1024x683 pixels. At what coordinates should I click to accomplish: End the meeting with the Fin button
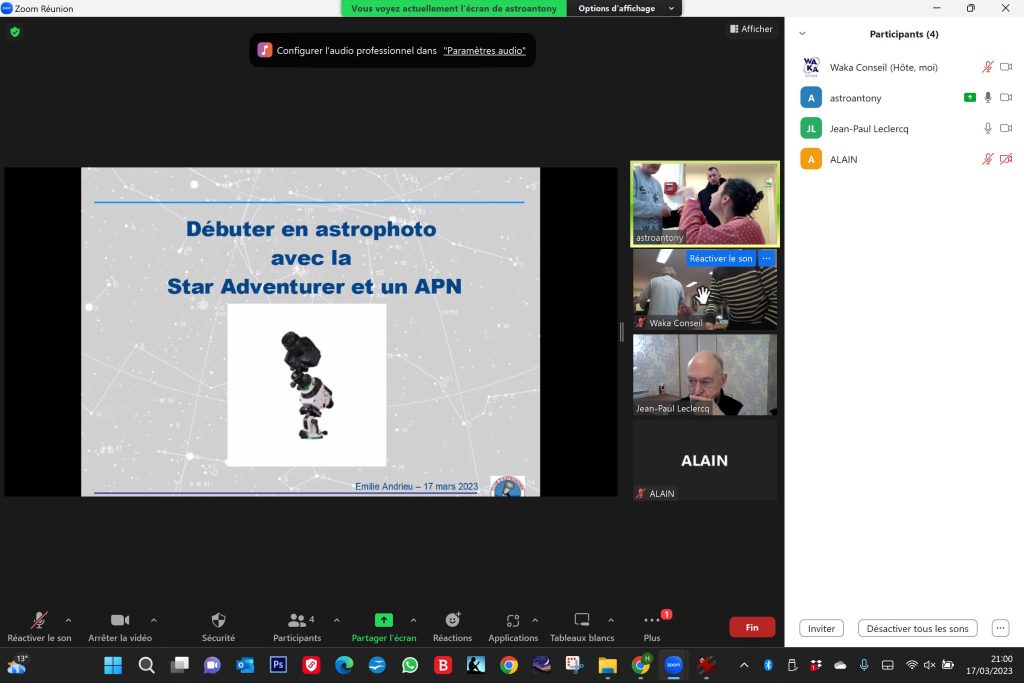(752, 627)
